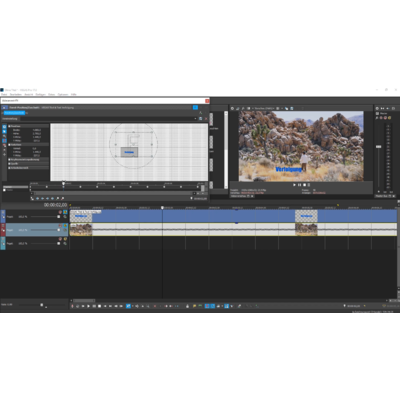Open the Ansicht menu
The width and height of the screenshot is (400, 400).
(x=29, y=95)
